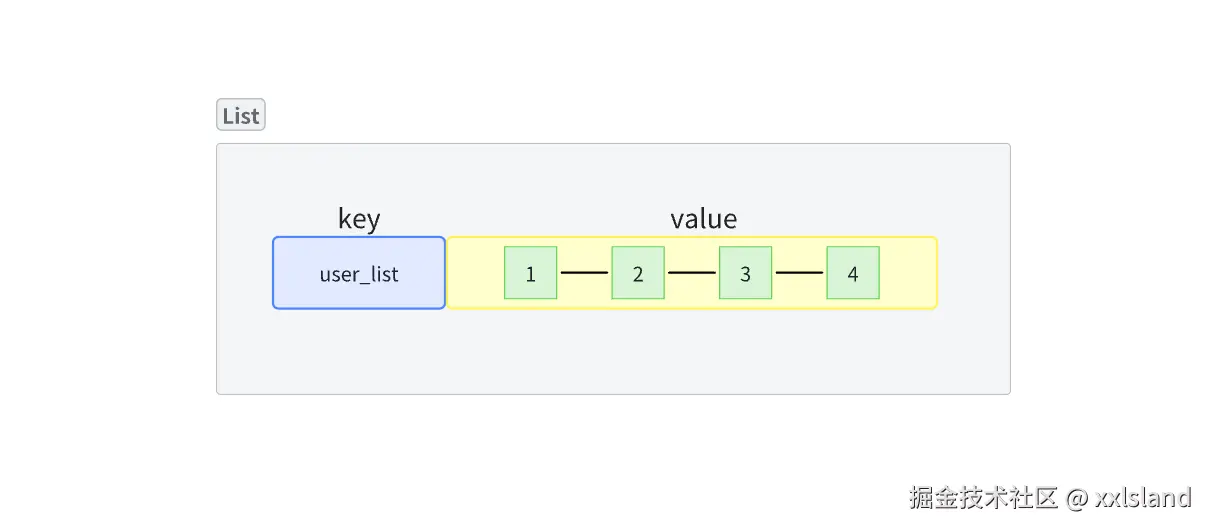1210x529 pixels.
Task: Click the @ symbol in the watermark
Action: 1077,498
